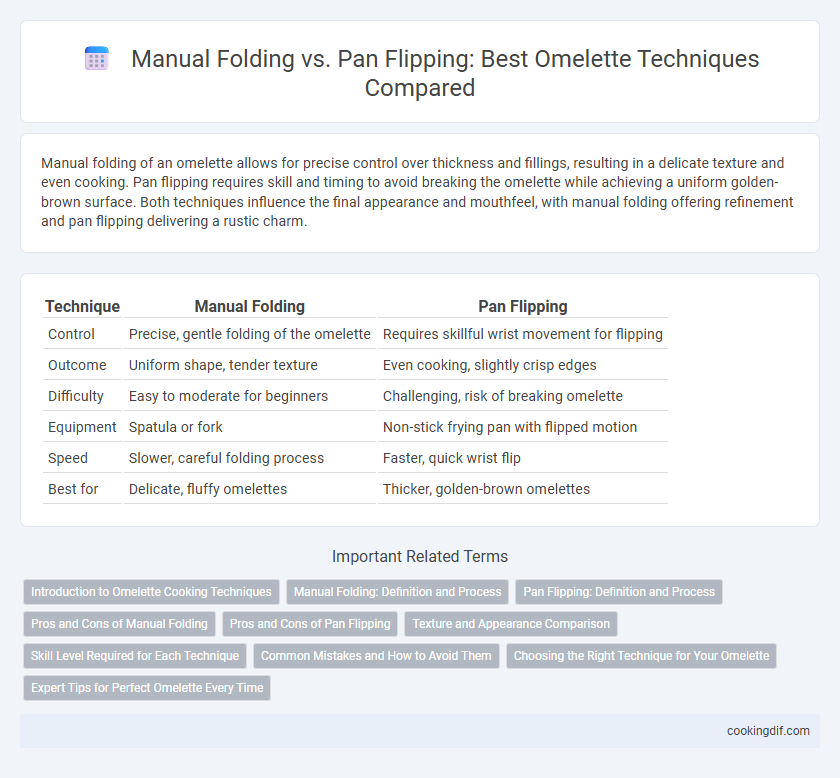Open Choosing the Right Technique for Your Omelette

(641, 656)
